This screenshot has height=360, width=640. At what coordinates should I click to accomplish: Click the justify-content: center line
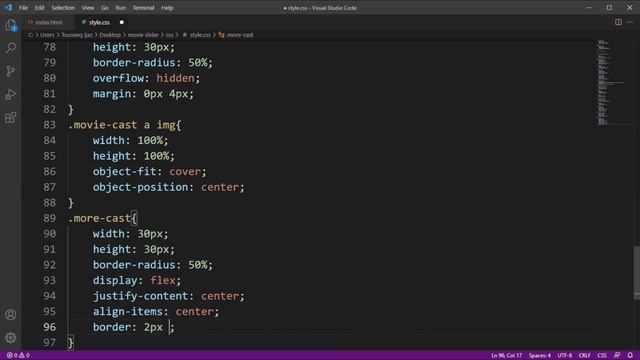(169, 296)
